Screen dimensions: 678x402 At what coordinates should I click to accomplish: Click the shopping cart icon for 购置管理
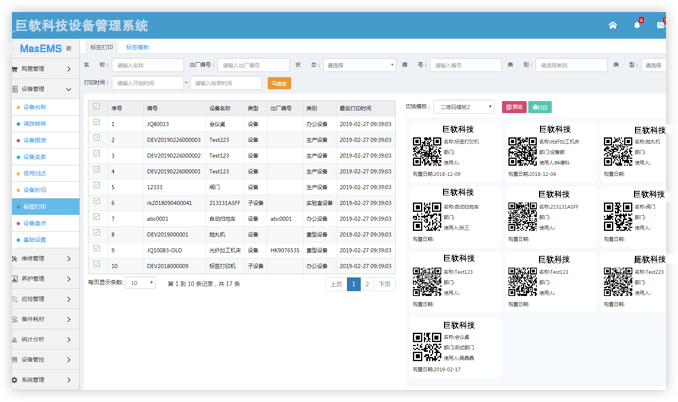(x=15, y=69)
